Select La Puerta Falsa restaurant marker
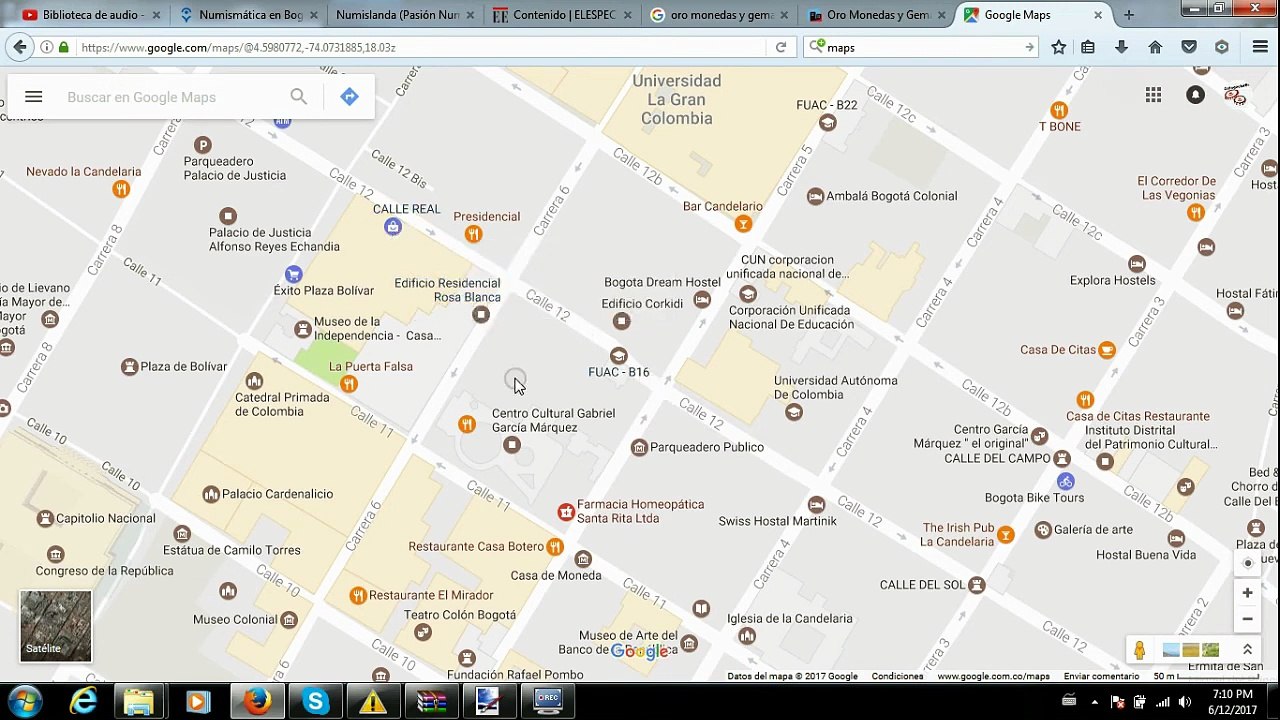This screenshot has height=720, width=1280. pos(348,384)
